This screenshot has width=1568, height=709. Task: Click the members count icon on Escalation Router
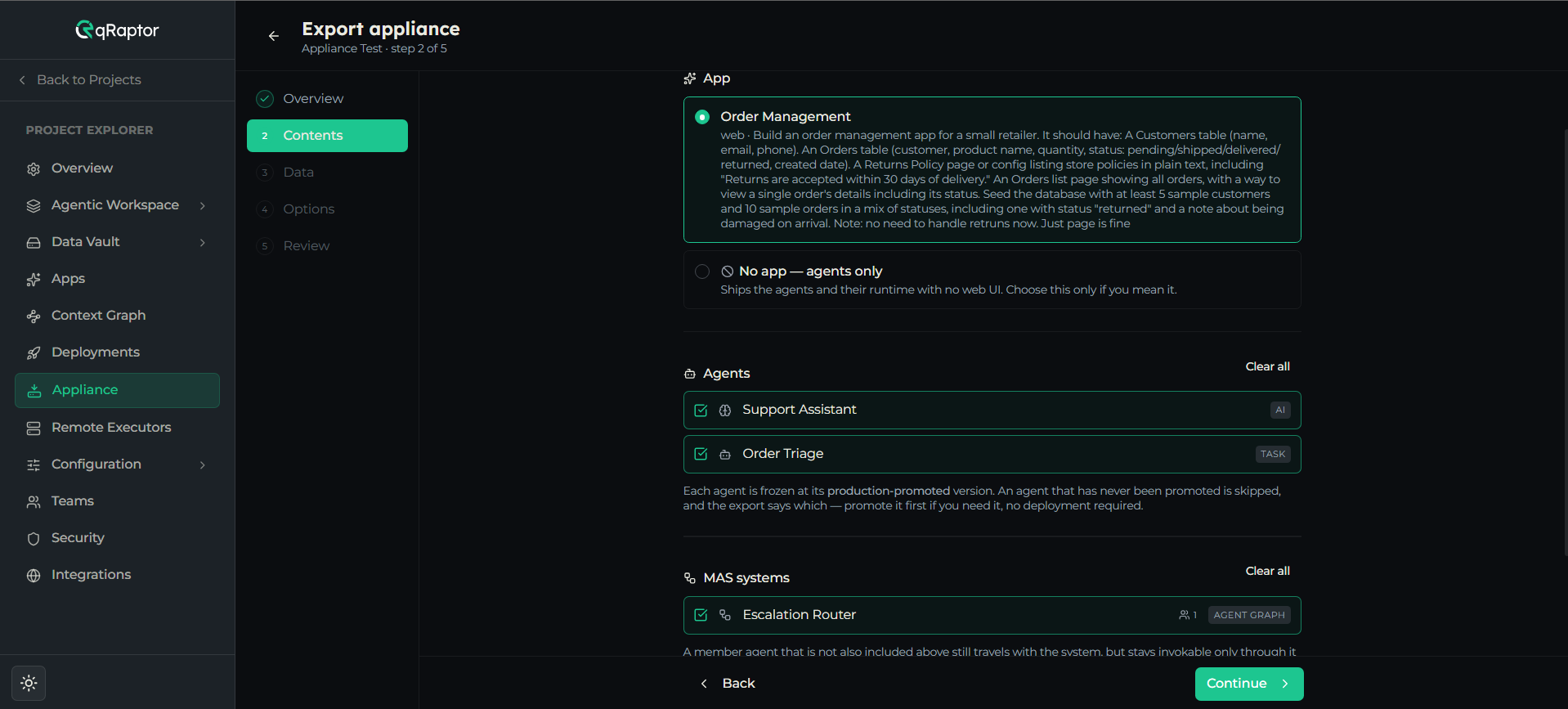pyautogui.click(x=1184, y=615)
